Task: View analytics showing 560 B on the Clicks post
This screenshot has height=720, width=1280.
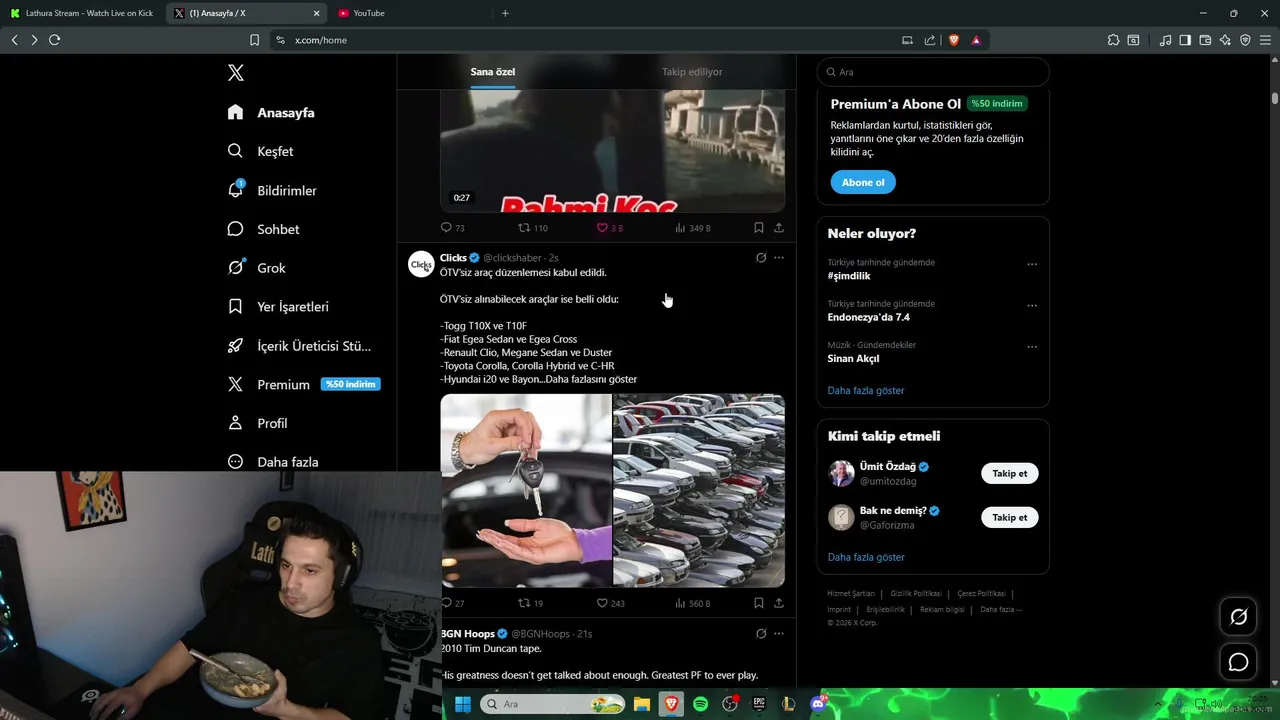Action: [x=692, y=603]
